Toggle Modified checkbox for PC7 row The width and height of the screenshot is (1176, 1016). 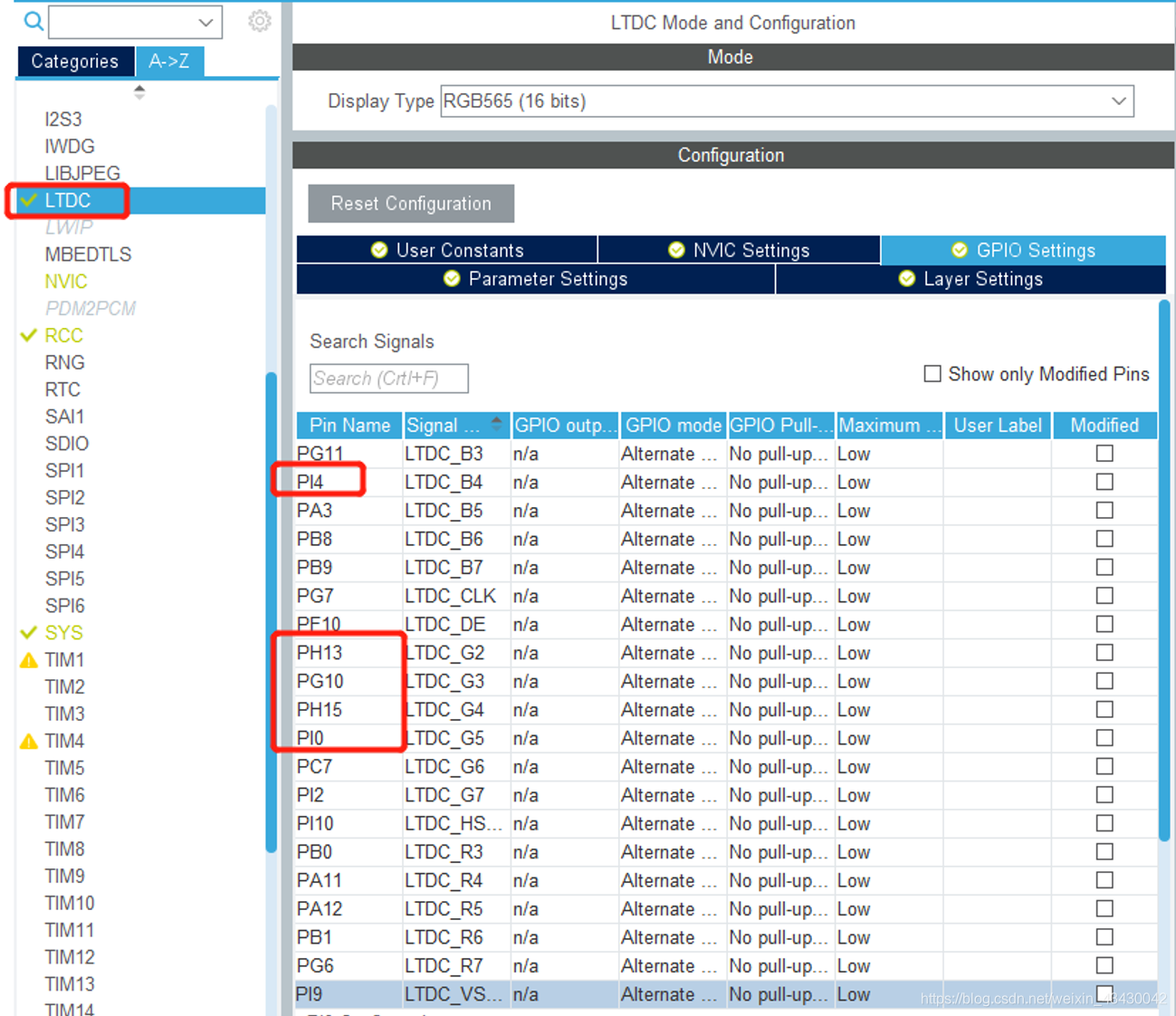point(1104,767)
